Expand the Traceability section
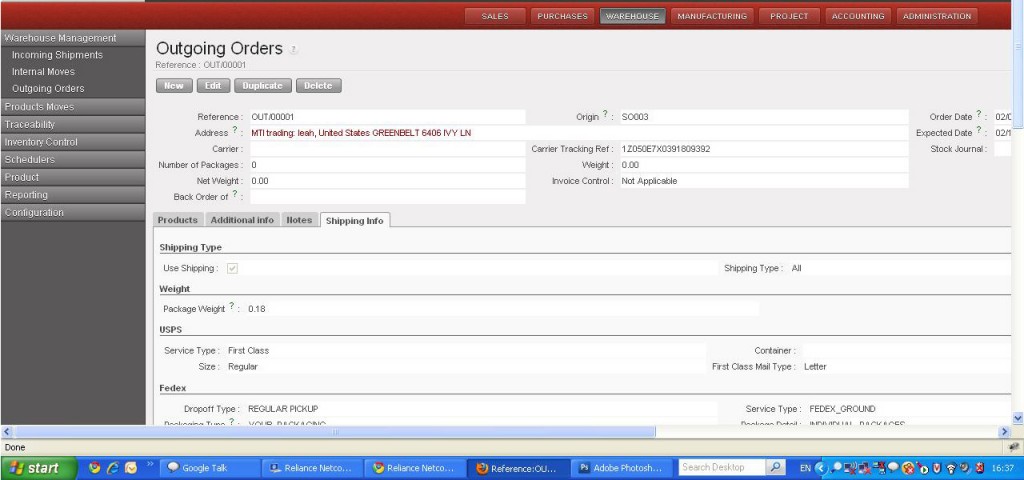The image size is (1024, 480). [72, 124]
